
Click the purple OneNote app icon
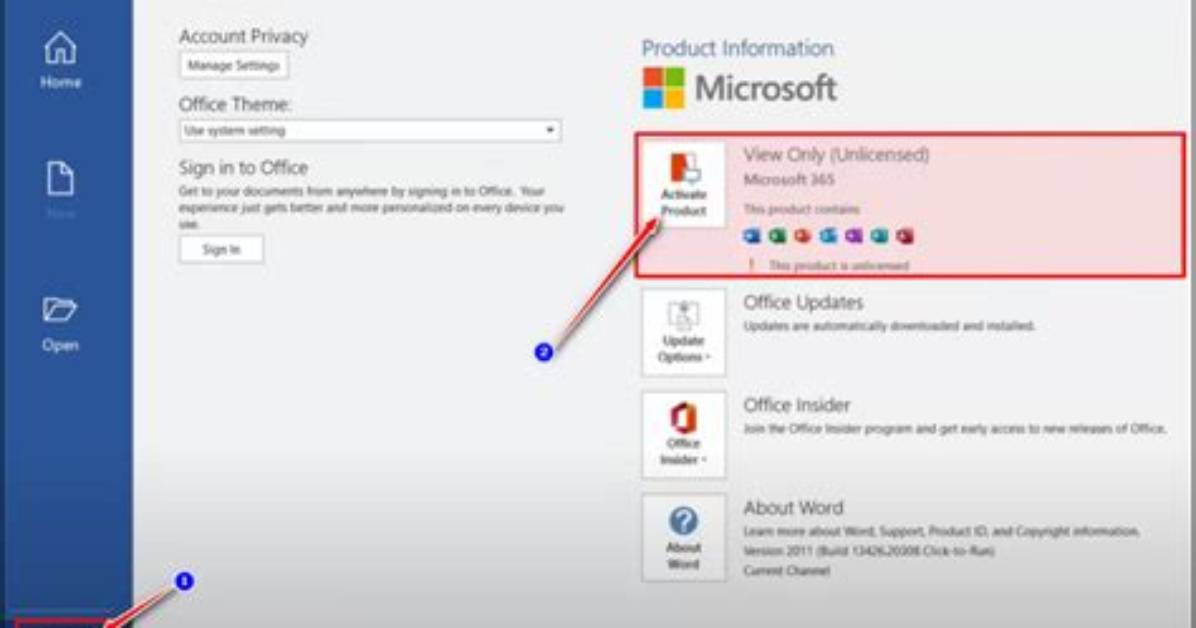(x=854, y=236)
